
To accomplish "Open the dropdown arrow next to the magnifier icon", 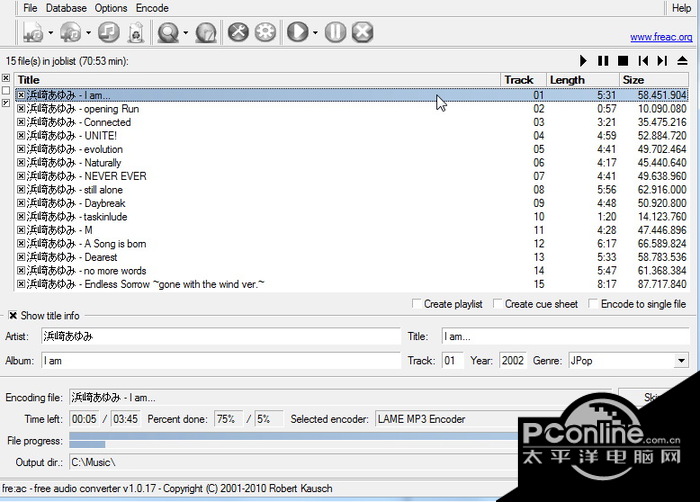I will (186, 33).
